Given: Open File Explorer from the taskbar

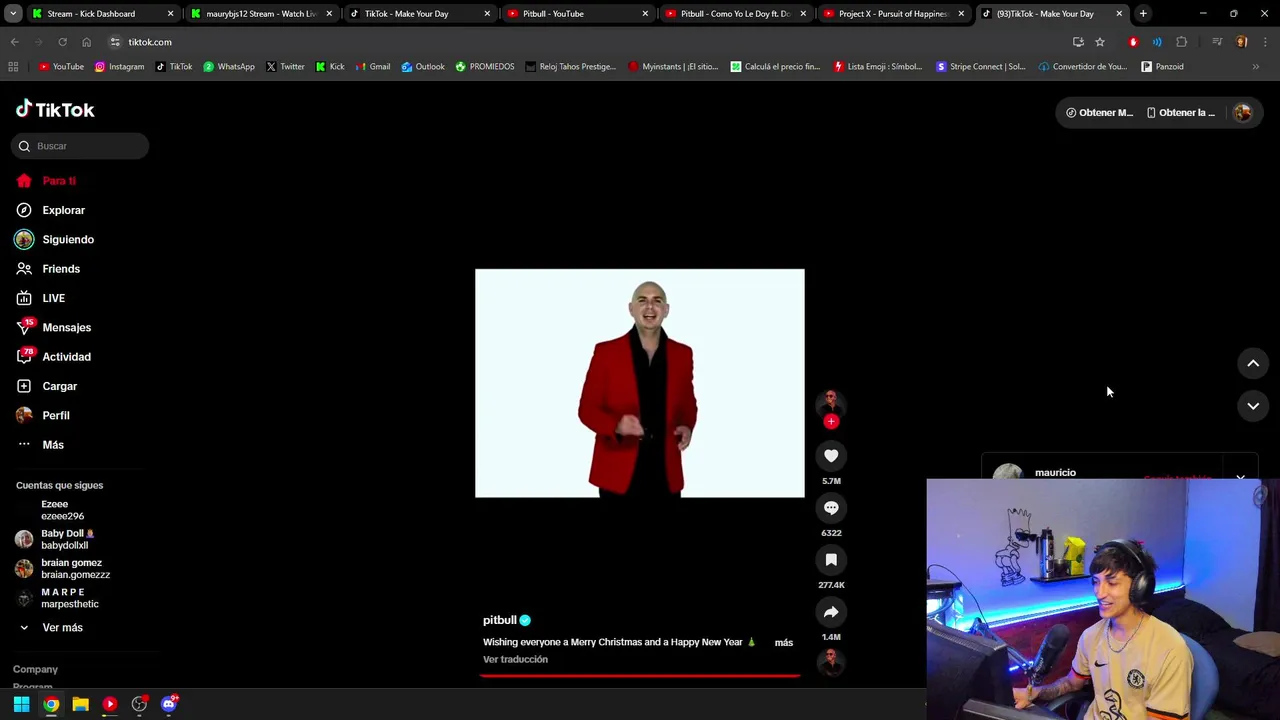Looking at the screenshot, I should (80, 705).
